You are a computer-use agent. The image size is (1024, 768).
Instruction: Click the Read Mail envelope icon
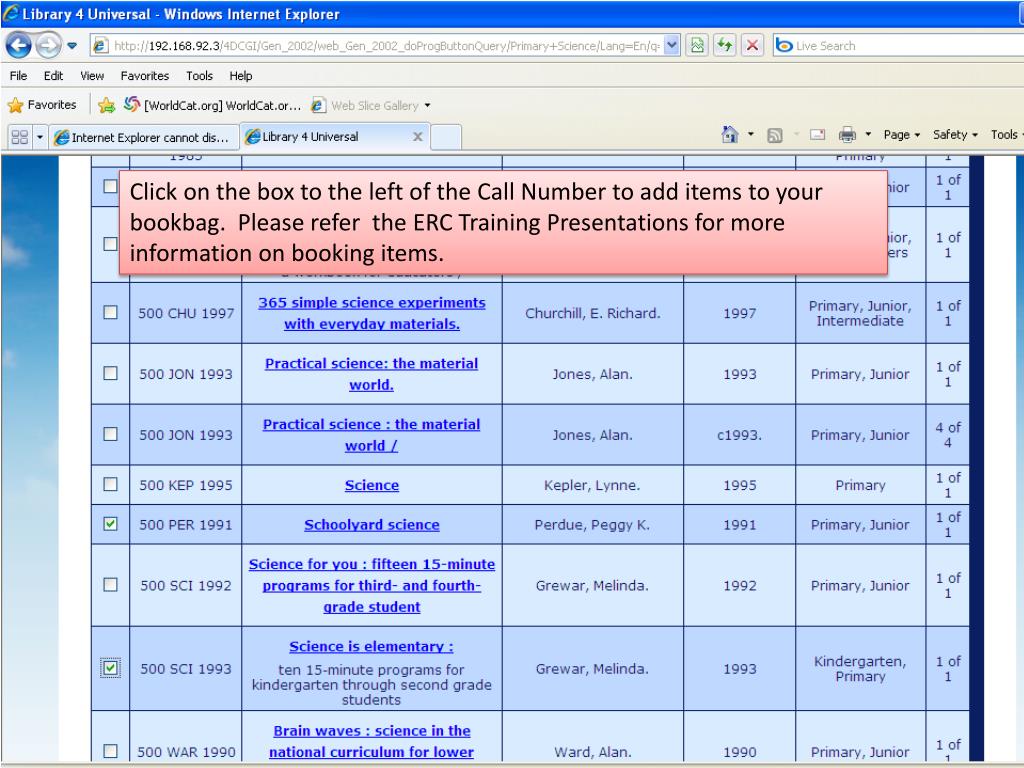click(818, 135)
